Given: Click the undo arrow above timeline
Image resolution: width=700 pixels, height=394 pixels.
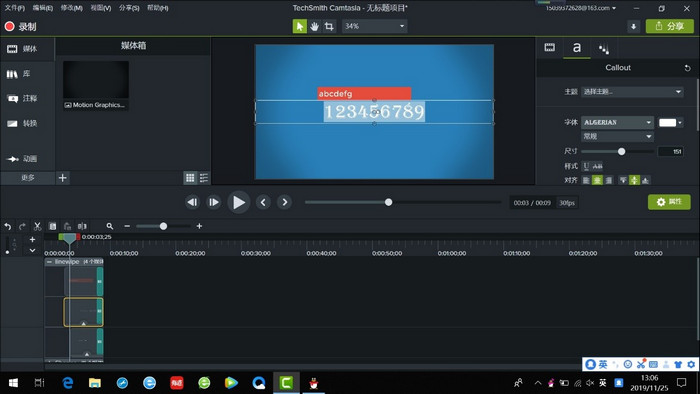Looking at the screenshot, I should tap(8, 226).
